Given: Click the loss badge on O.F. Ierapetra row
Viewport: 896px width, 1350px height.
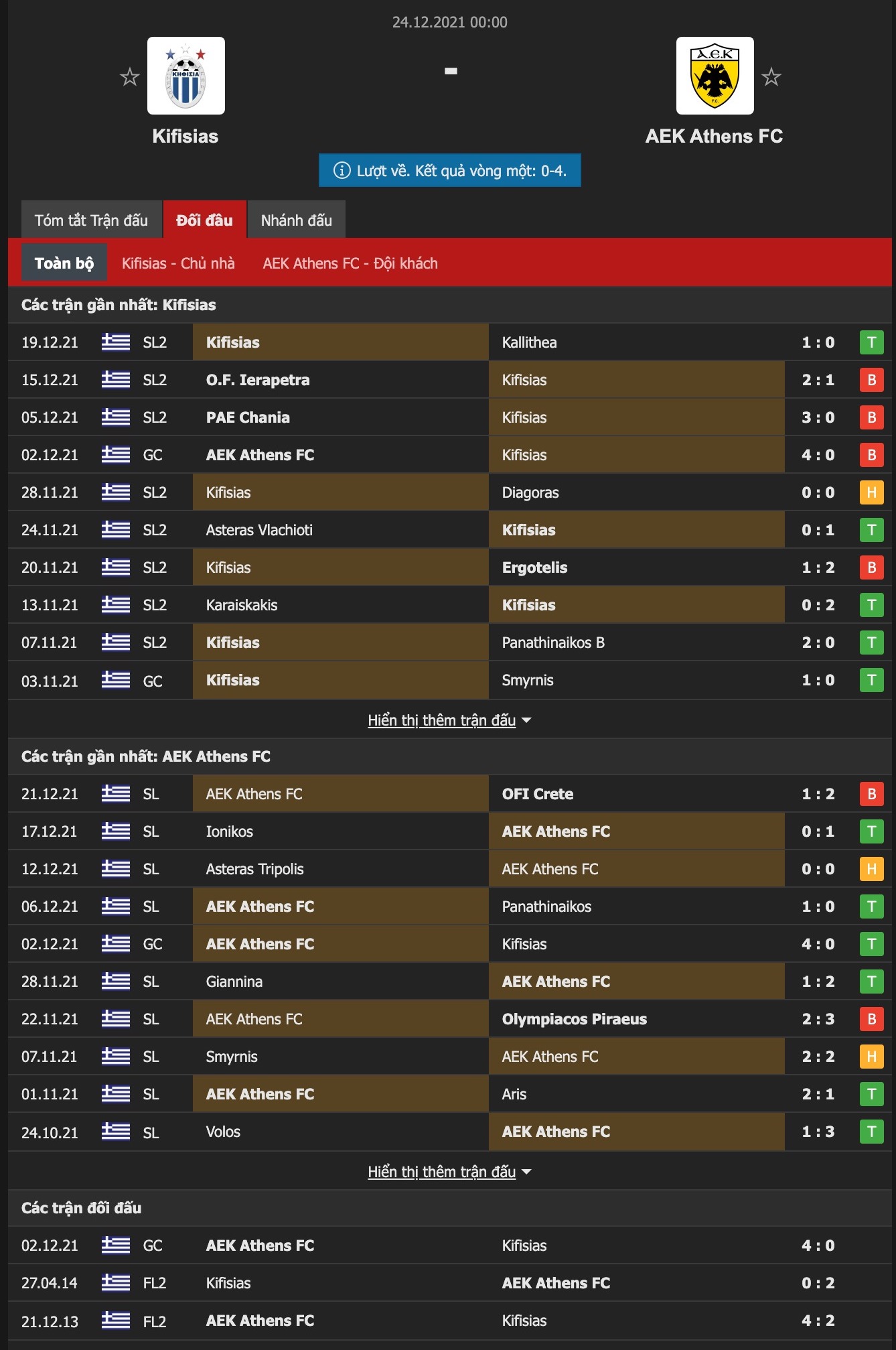Looking at the screenshot, I should (x=872, y=380).
